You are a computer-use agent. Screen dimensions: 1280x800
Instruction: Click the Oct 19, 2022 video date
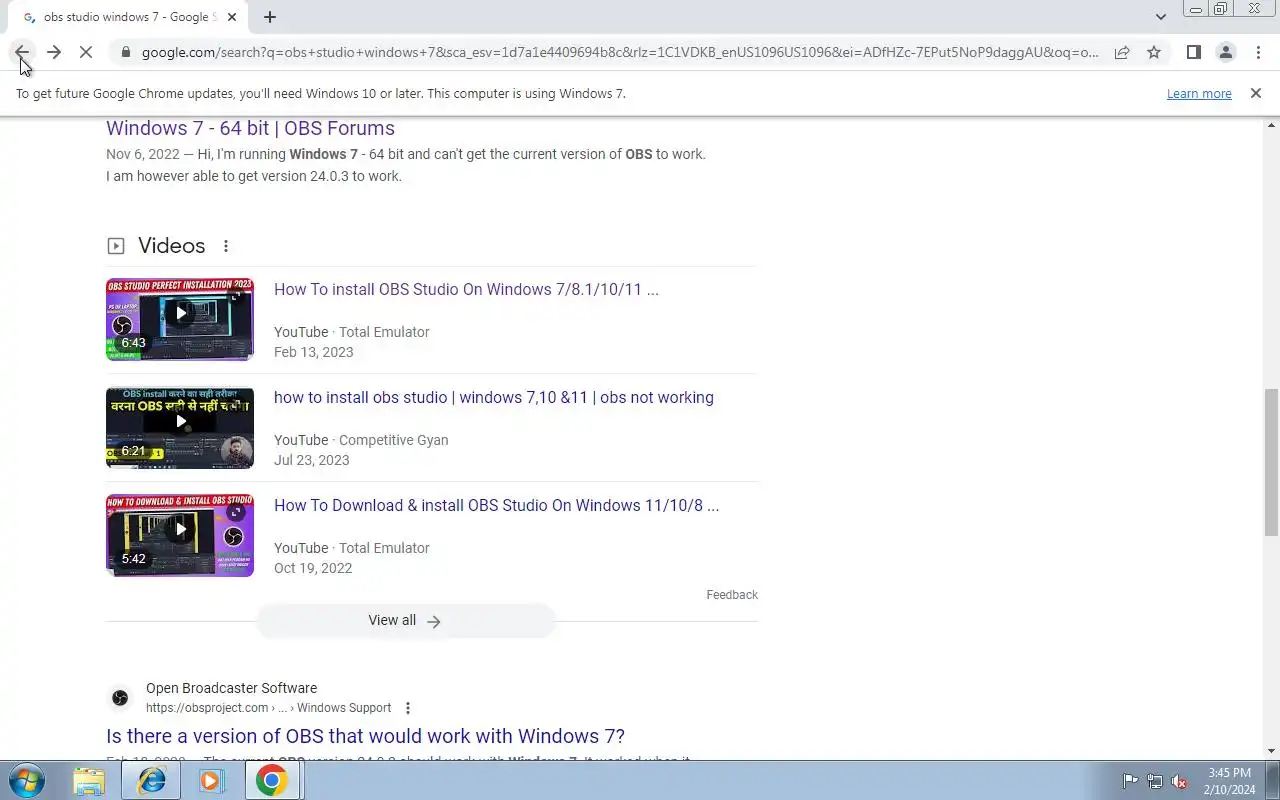313,568
